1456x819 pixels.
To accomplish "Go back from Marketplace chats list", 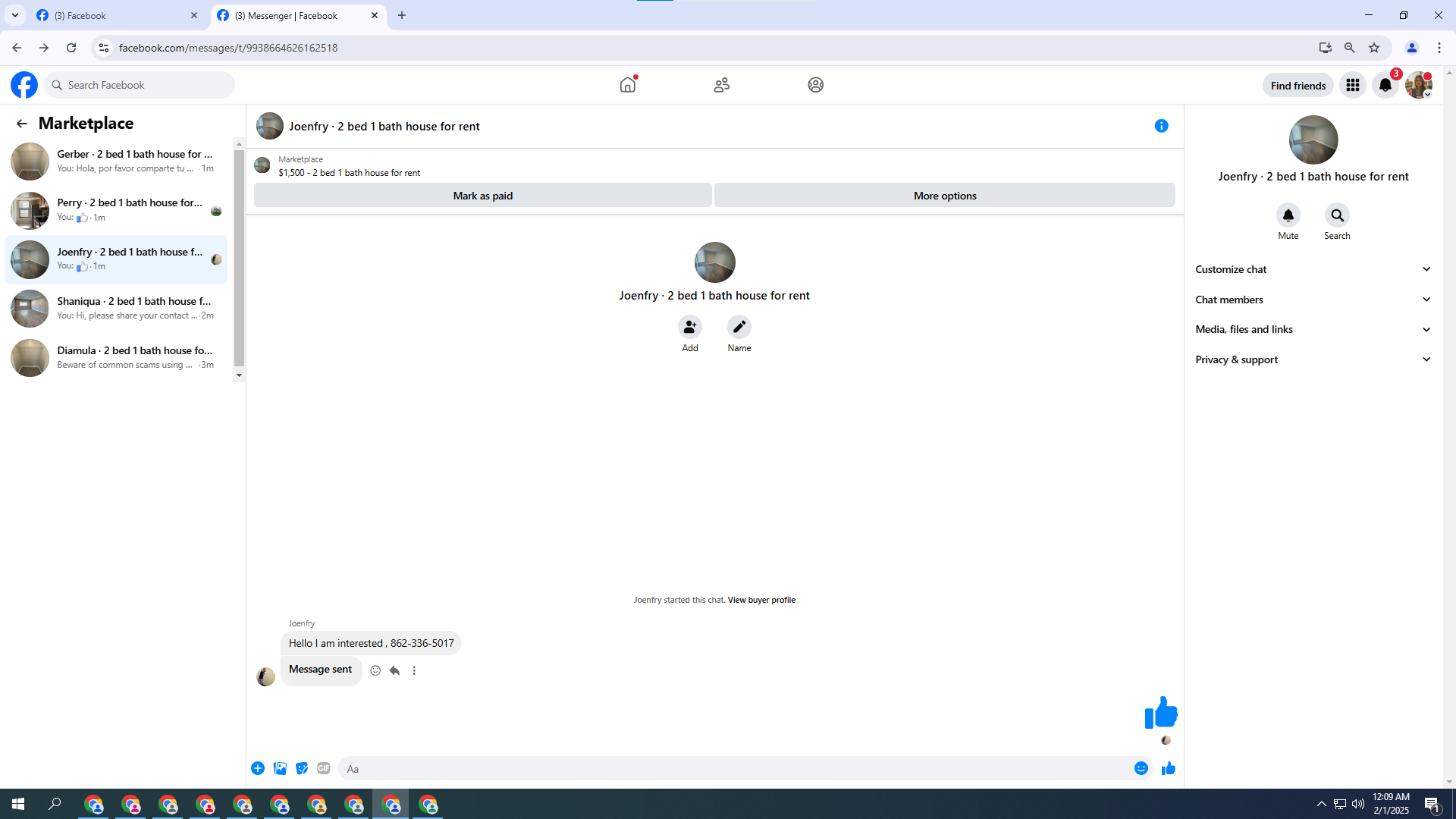I will (x=22, y=124).
